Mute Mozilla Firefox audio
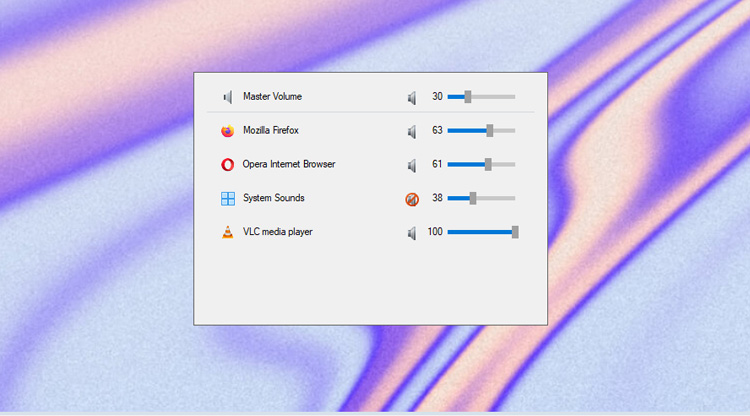 (x=412, y=131)
